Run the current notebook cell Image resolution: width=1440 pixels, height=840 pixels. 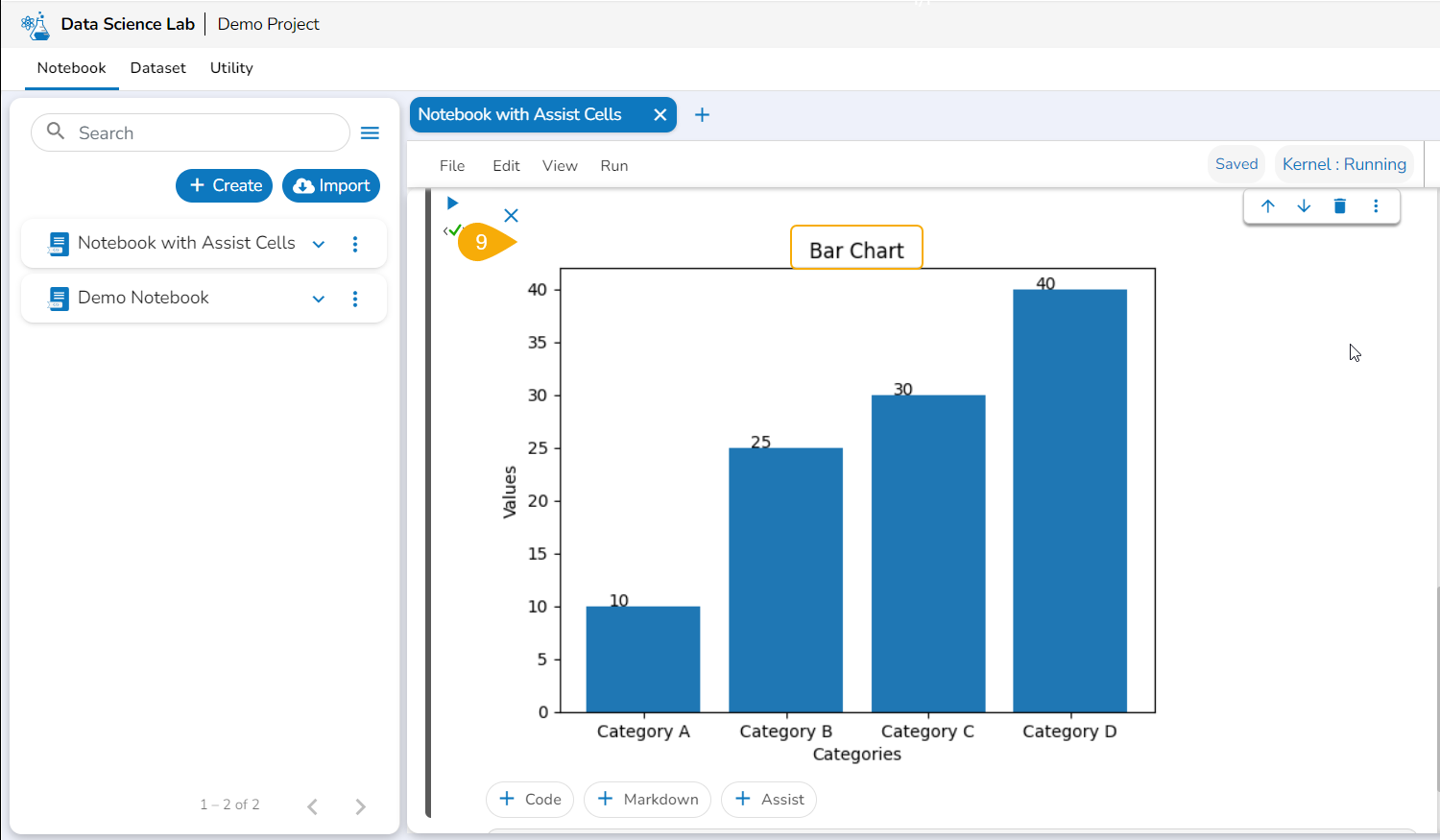[x=452, y=204]
